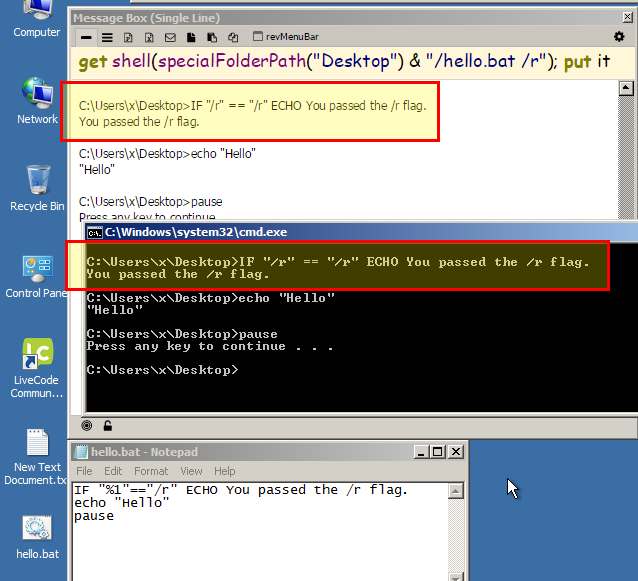Click the target icon at Message Box bottom
638x581 pixels.
[x=87, y=426]
